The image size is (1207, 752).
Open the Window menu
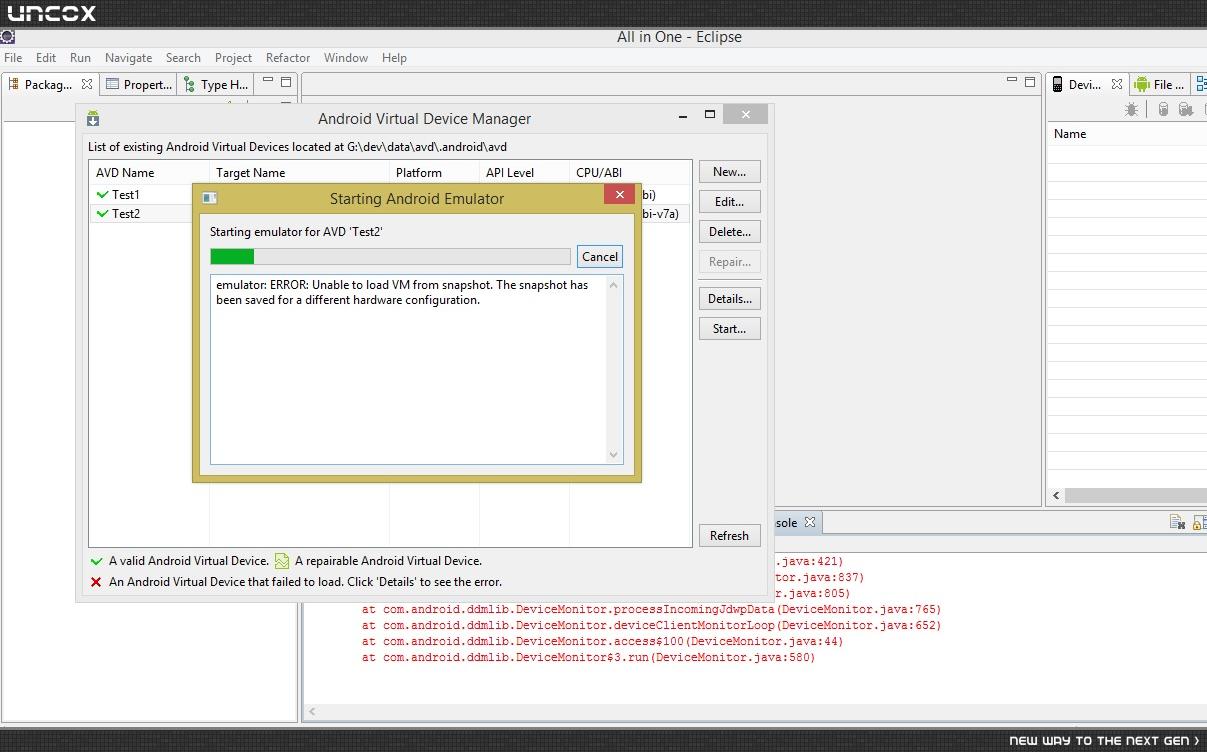pos(346,58)
